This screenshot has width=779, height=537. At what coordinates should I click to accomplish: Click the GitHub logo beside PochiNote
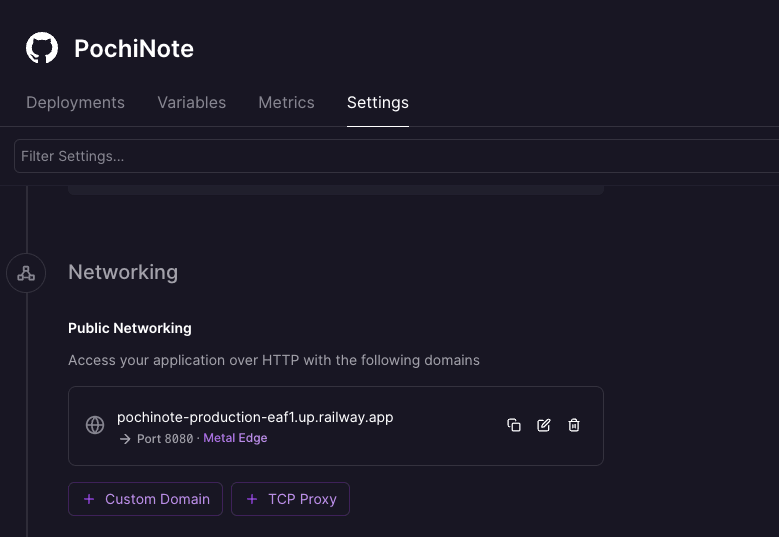(42, 48)
